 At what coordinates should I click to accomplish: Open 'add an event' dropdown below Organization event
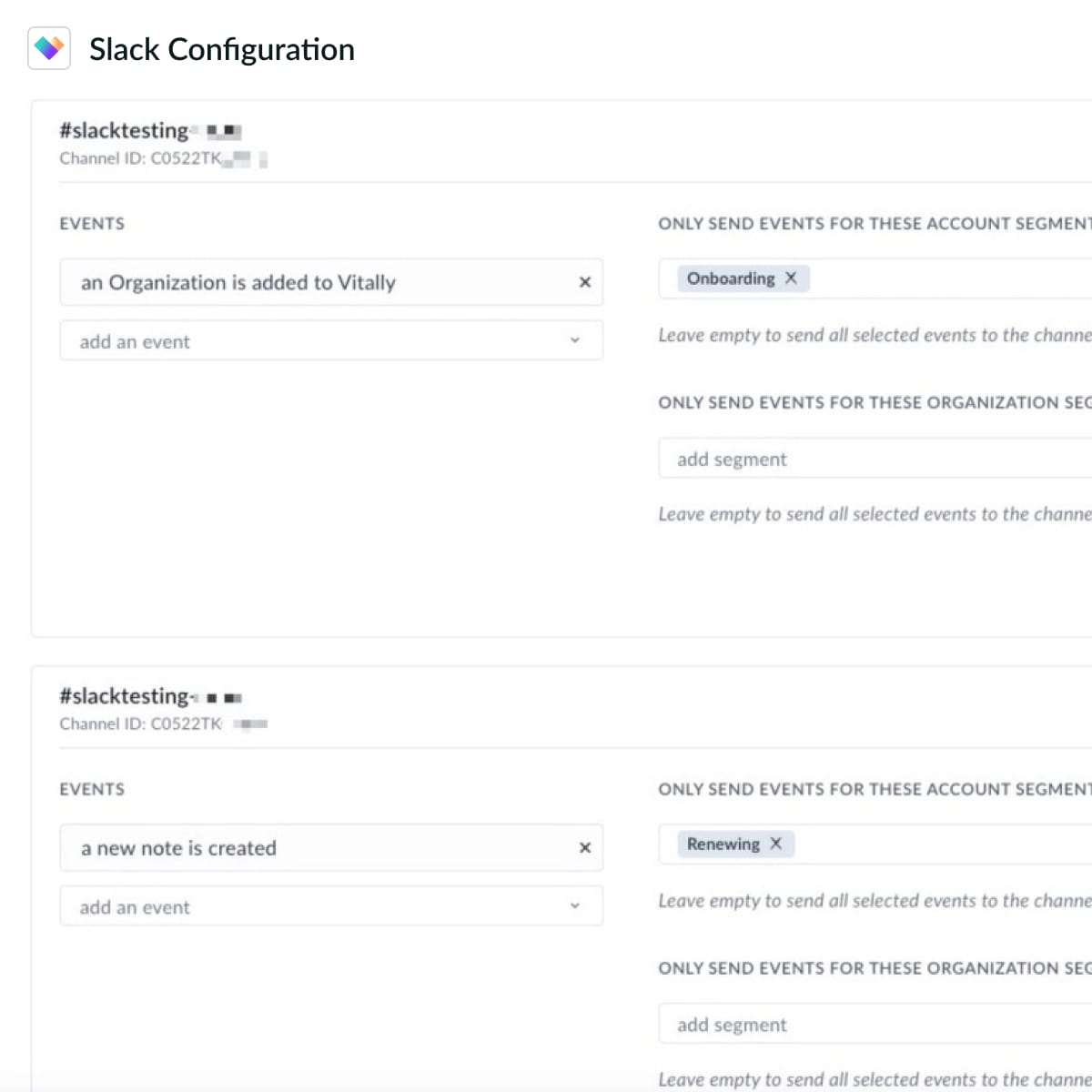[331, 340]
